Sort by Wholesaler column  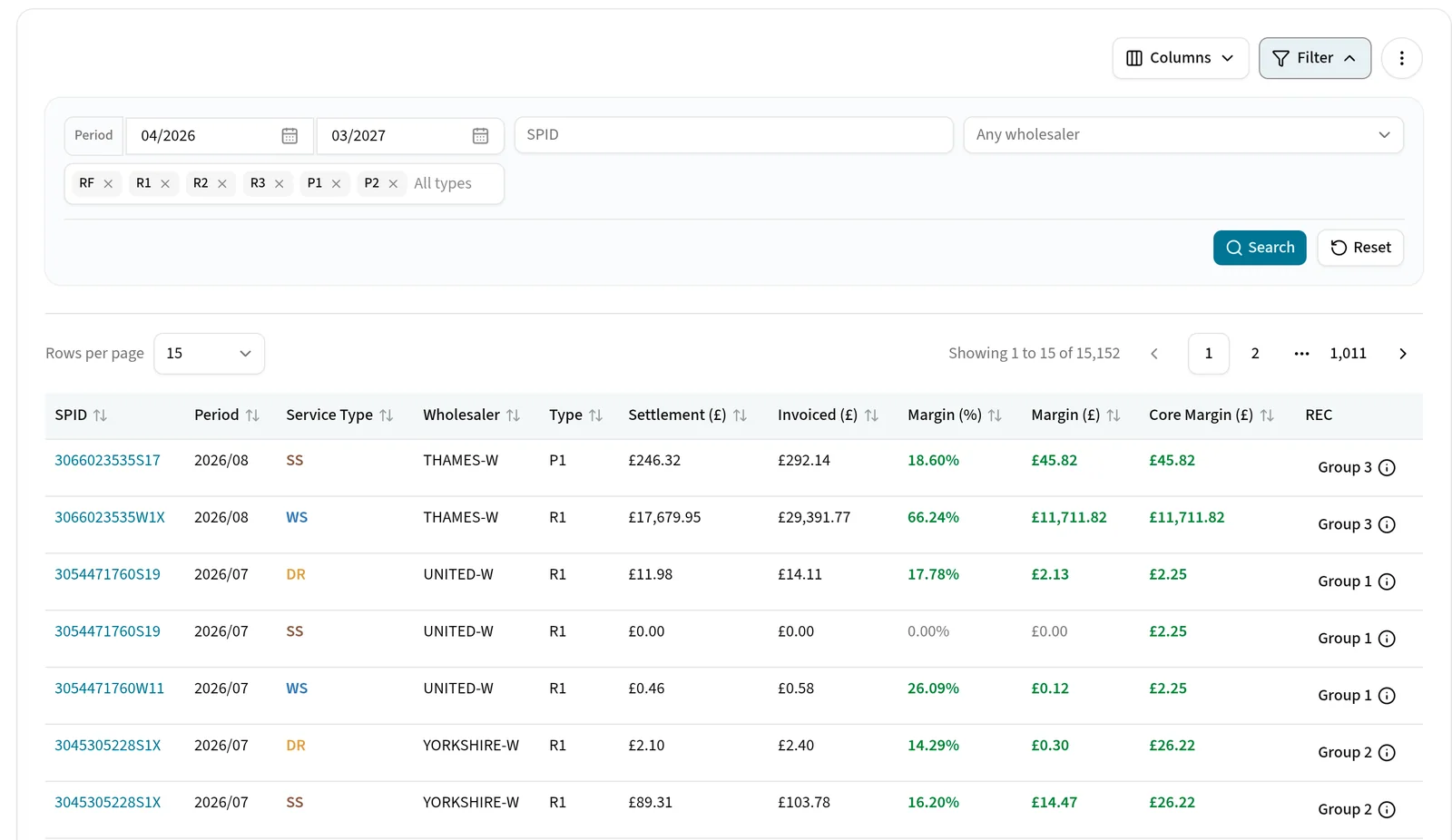[513, 415]
